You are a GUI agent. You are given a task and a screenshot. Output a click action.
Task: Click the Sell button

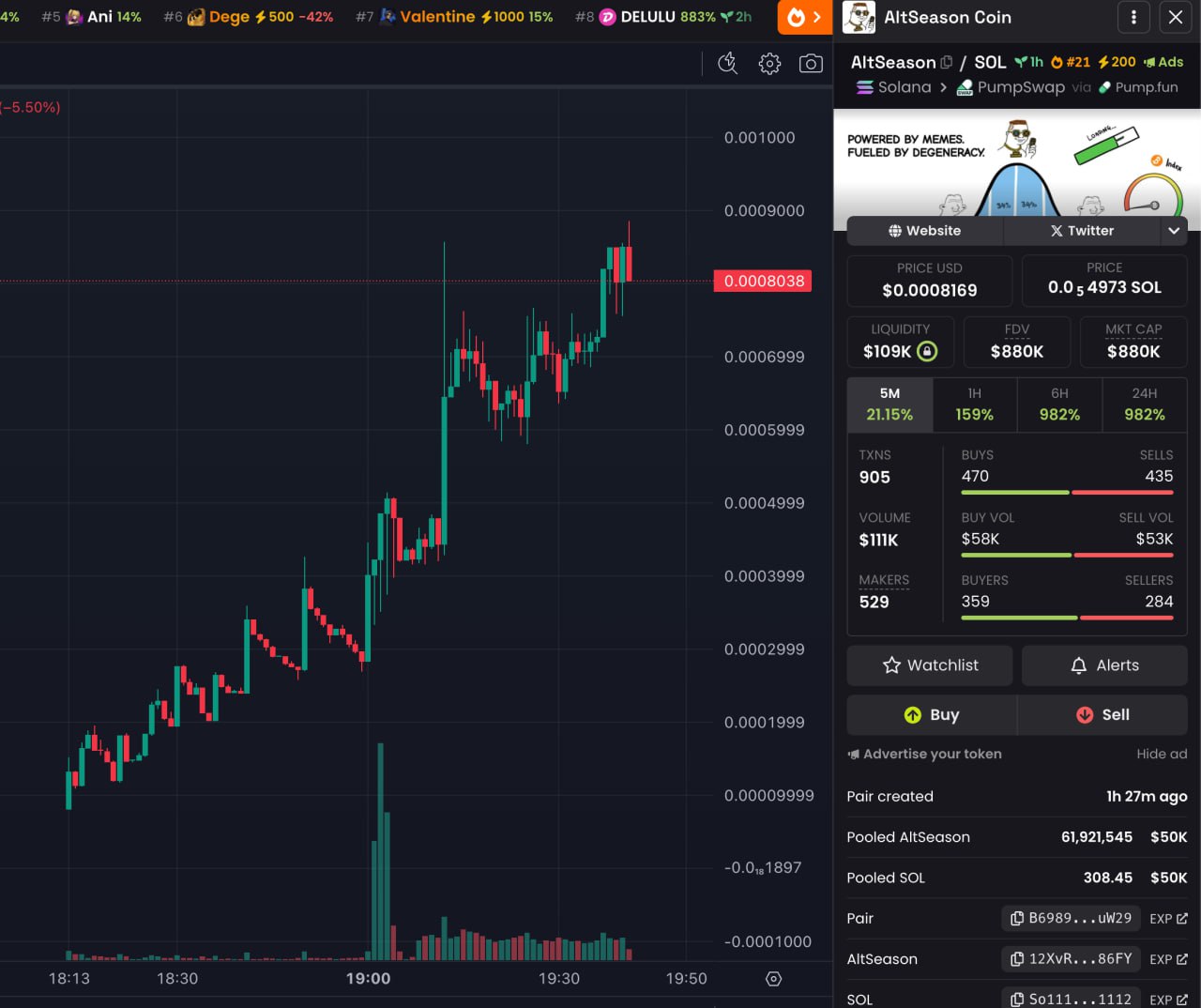(x=1102, y=715)
